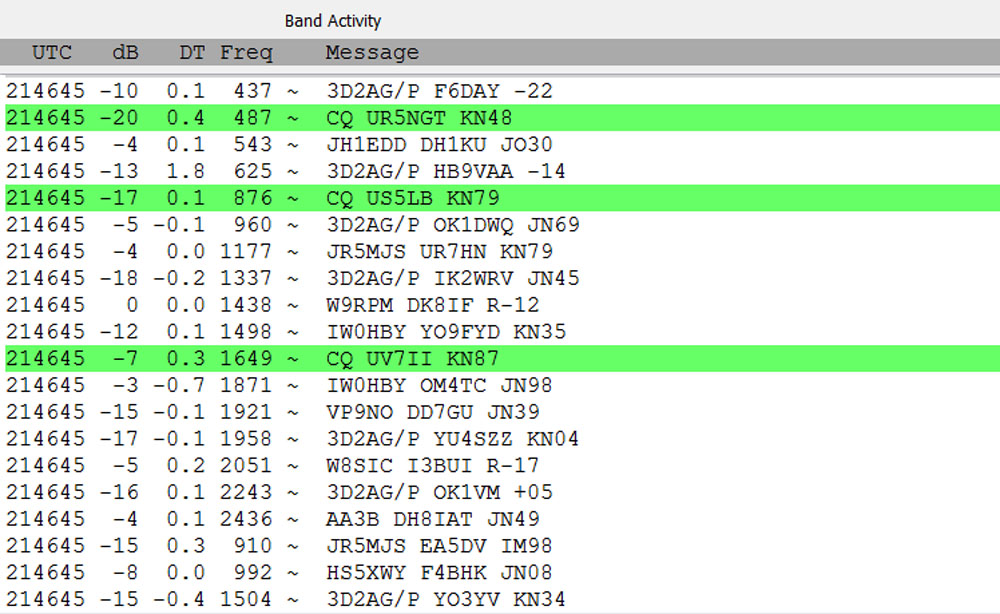
Task: Click the IW0HBY YO9FYD KN35 row
Action: point(446,332)
